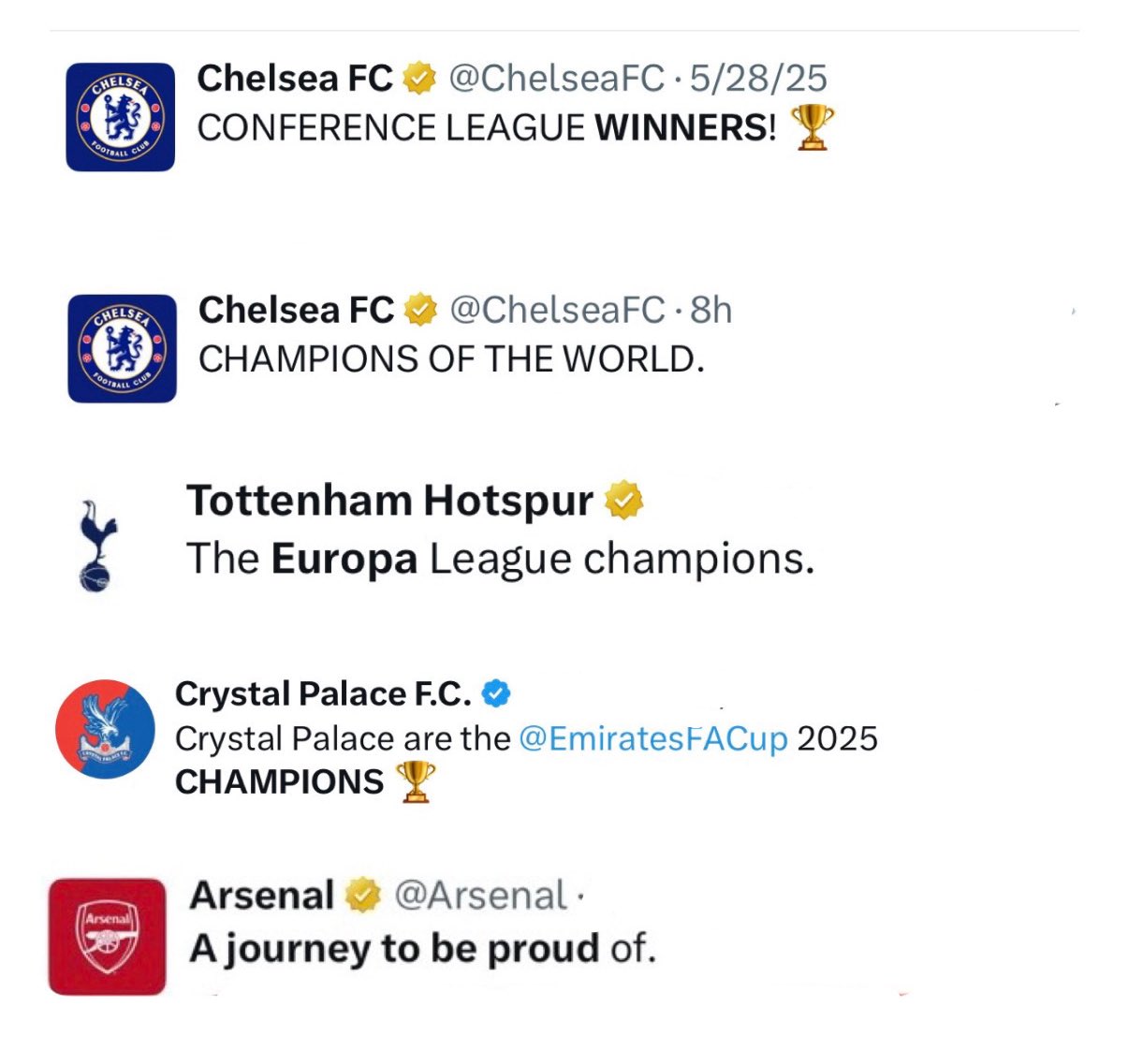Click the 5/28/25 tweet date
The height and width of the screenshot is (1064, 1128).
click(x=759, y=79)
